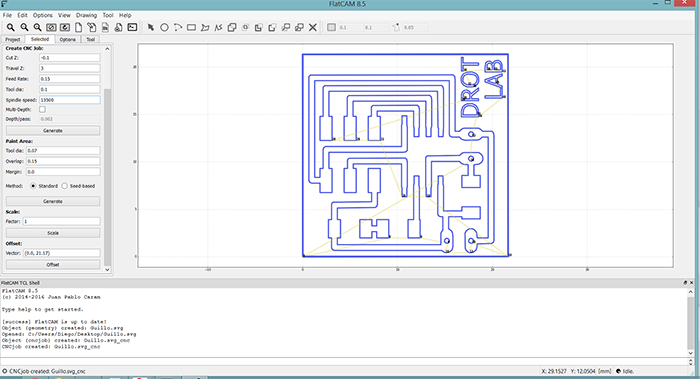Image resolution: width=700 pixels, height=379 pixels.
Task: Click the Feed Rate input field
Action: [x=70, y=79]
